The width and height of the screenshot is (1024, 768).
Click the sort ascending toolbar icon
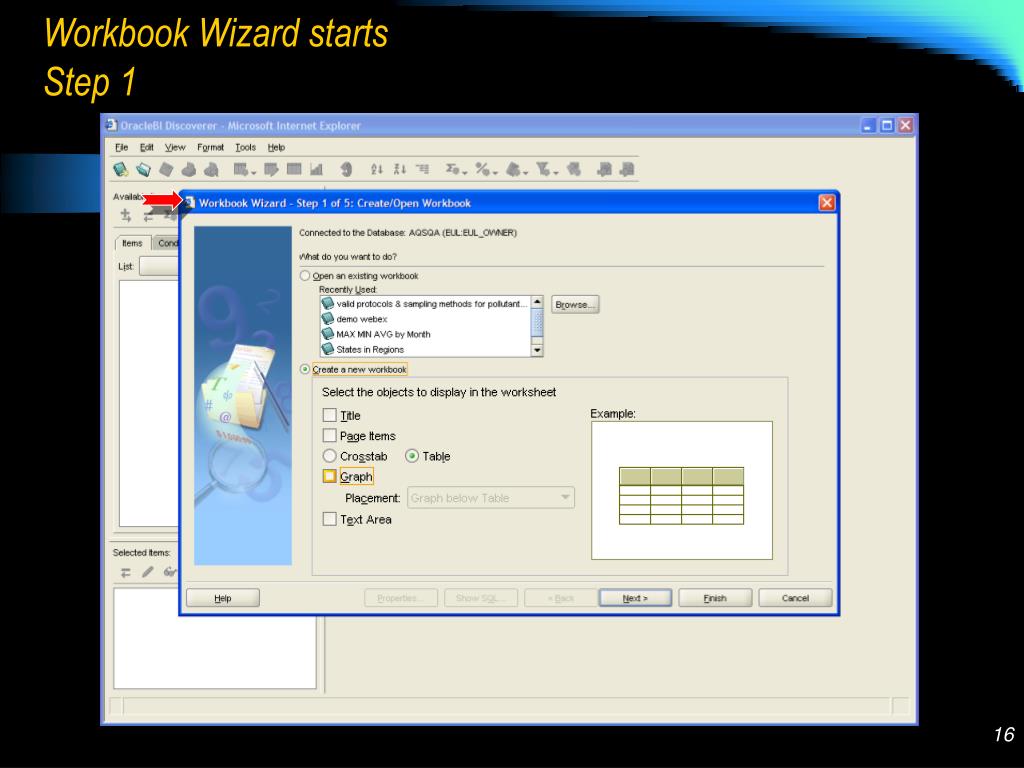[377, 169]
